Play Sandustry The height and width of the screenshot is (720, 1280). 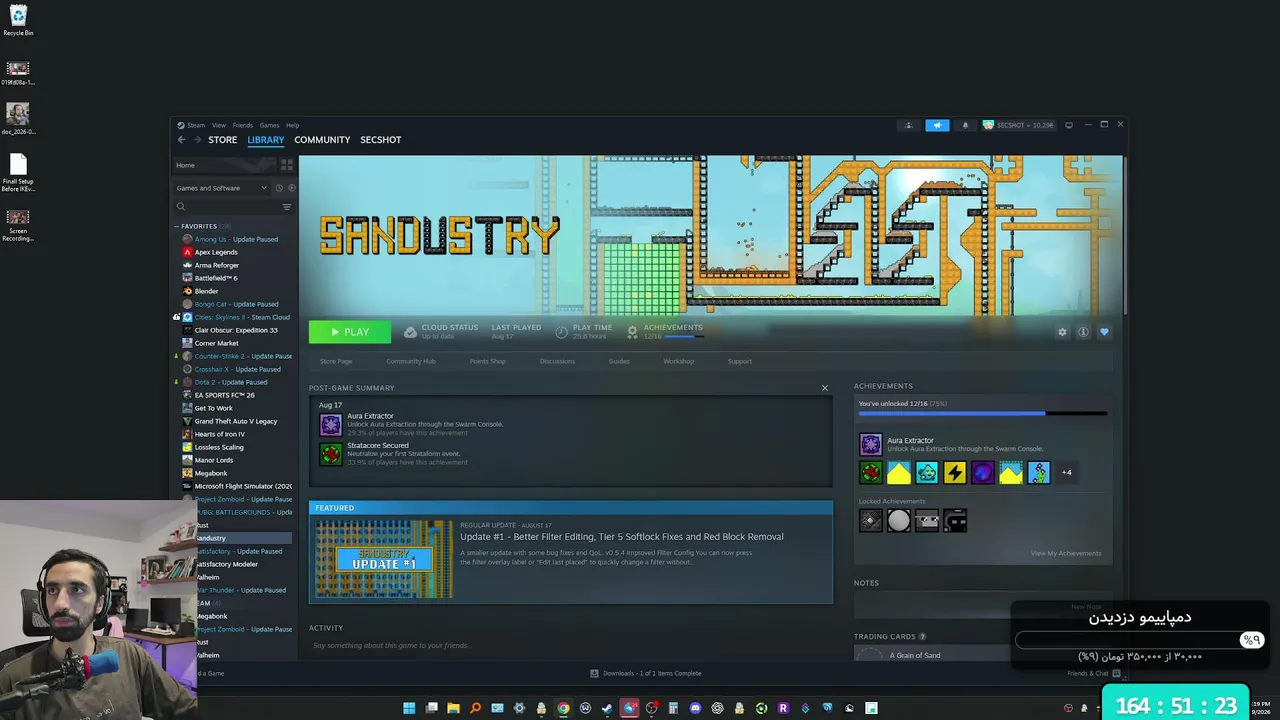click(350, 332)
